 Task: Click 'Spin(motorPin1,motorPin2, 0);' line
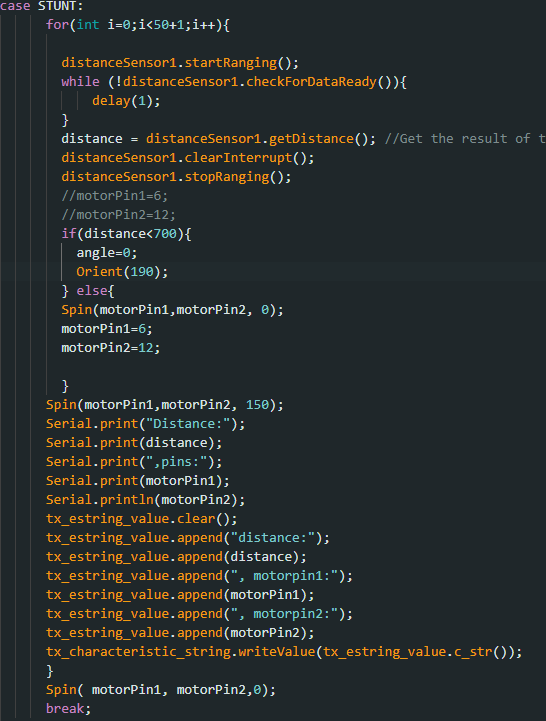pos(172,309)
